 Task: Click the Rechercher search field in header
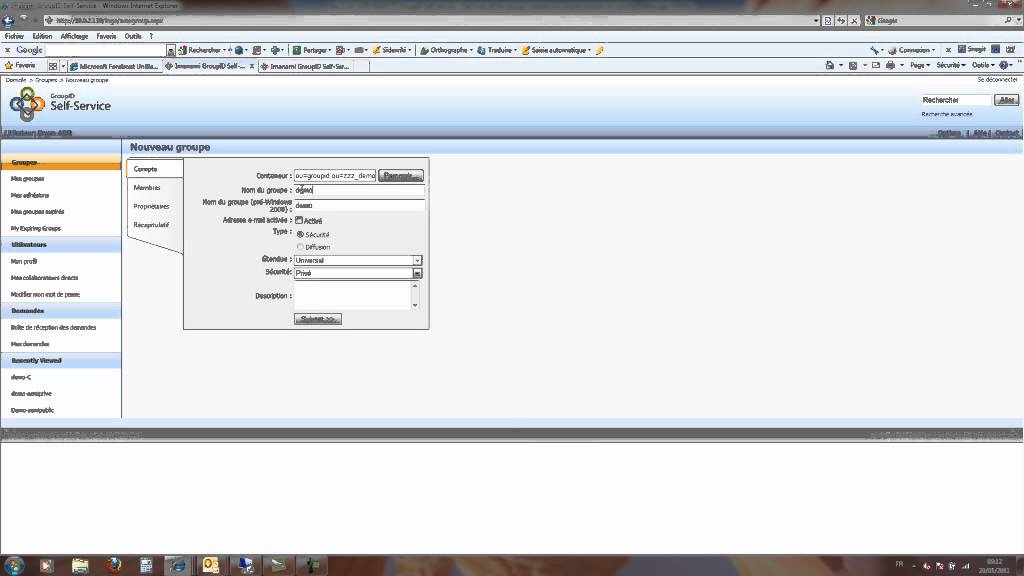(x=956, y=100)
